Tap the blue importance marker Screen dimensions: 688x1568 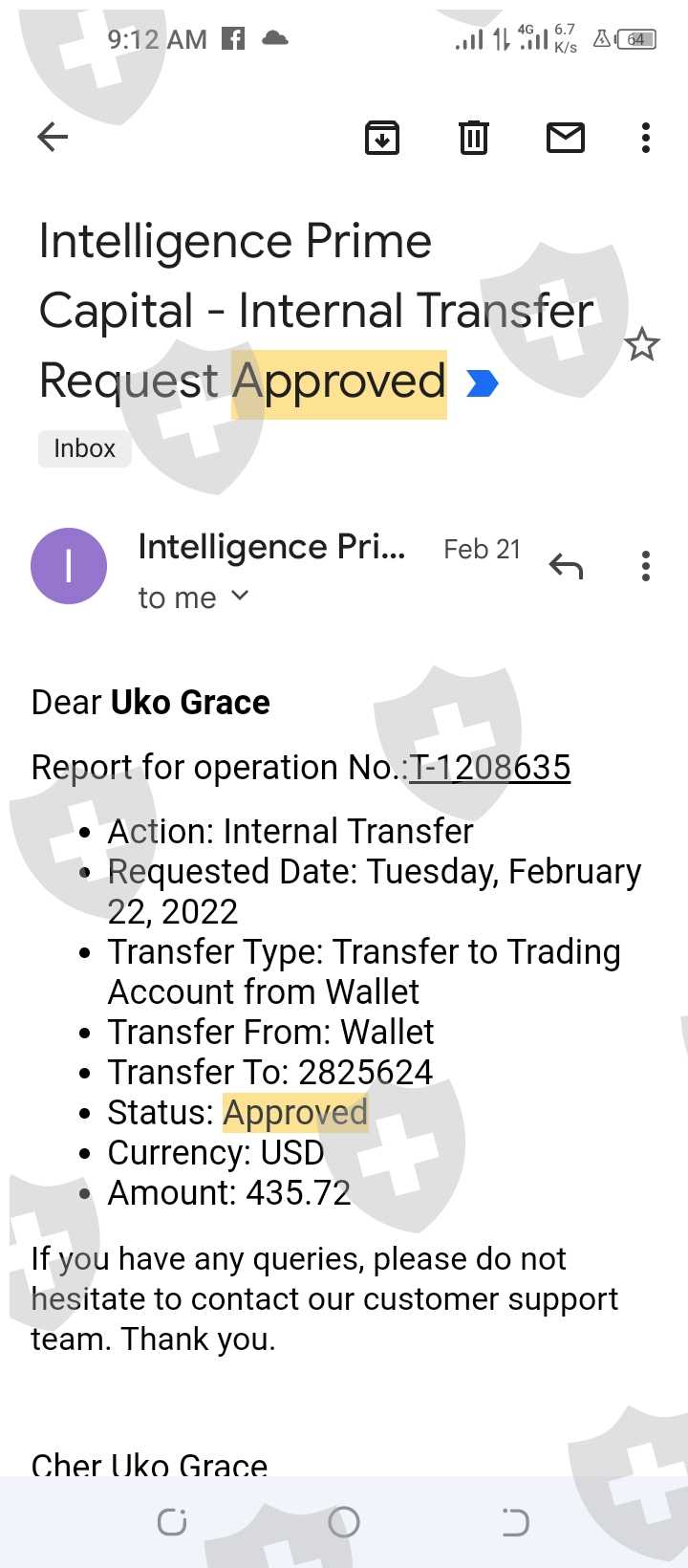(x=483, y=383)
